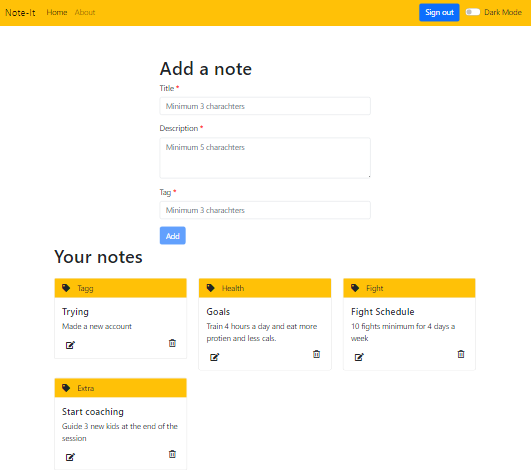Image resolution: width=531 pixels, height=471 pixels.
Task: Edit the Trying note
Action: coord(70,345)
